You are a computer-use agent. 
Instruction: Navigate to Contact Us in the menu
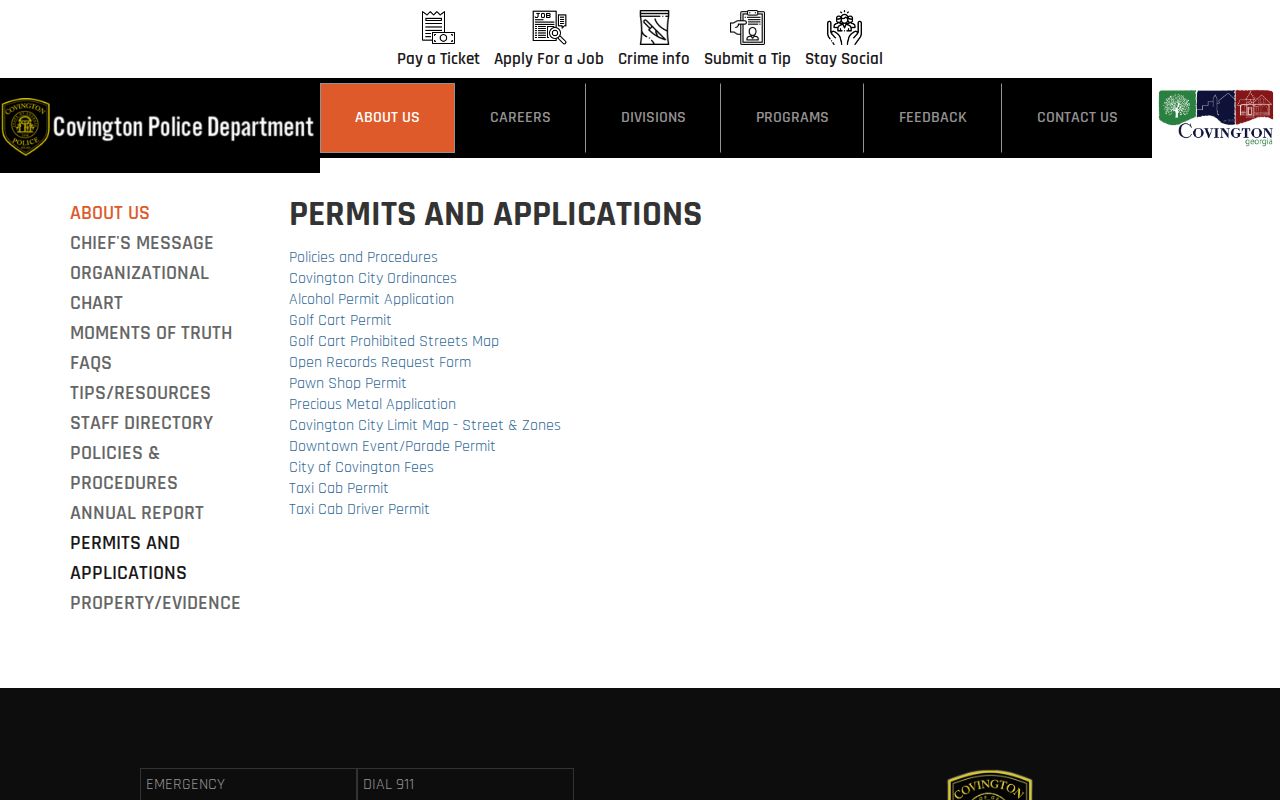point(1077,118)
